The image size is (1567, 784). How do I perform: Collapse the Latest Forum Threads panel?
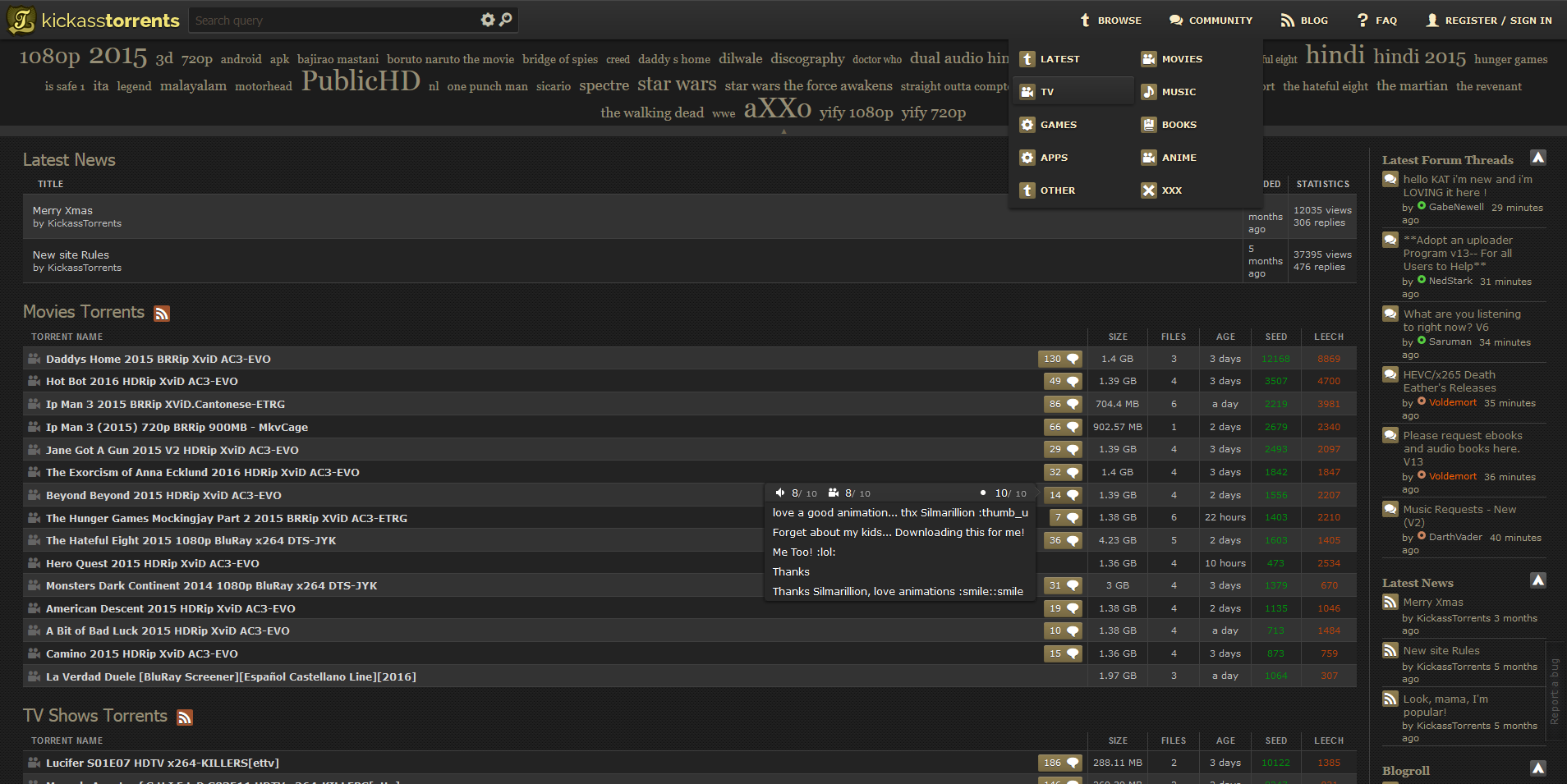click(1537, 157)
